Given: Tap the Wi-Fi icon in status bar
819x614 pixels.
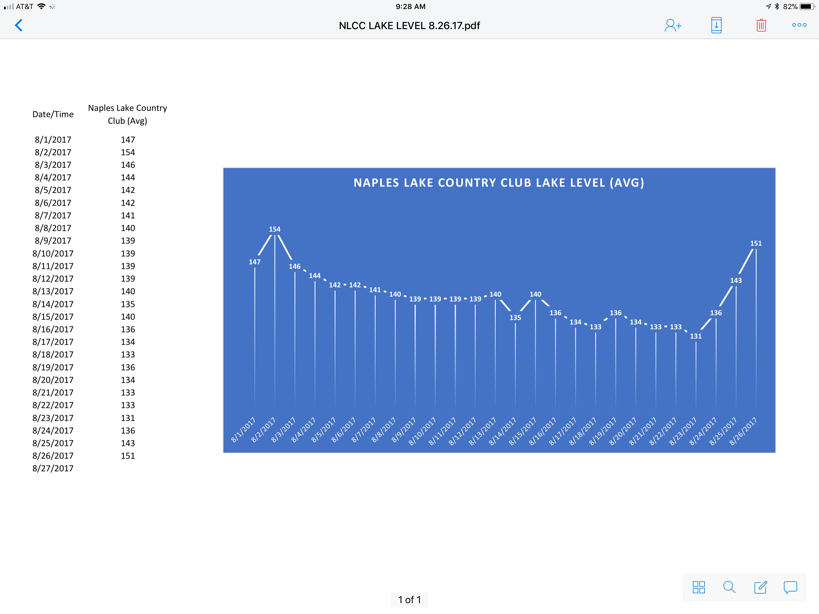Looking at the screenshot, I should click(x=41, y=6).
